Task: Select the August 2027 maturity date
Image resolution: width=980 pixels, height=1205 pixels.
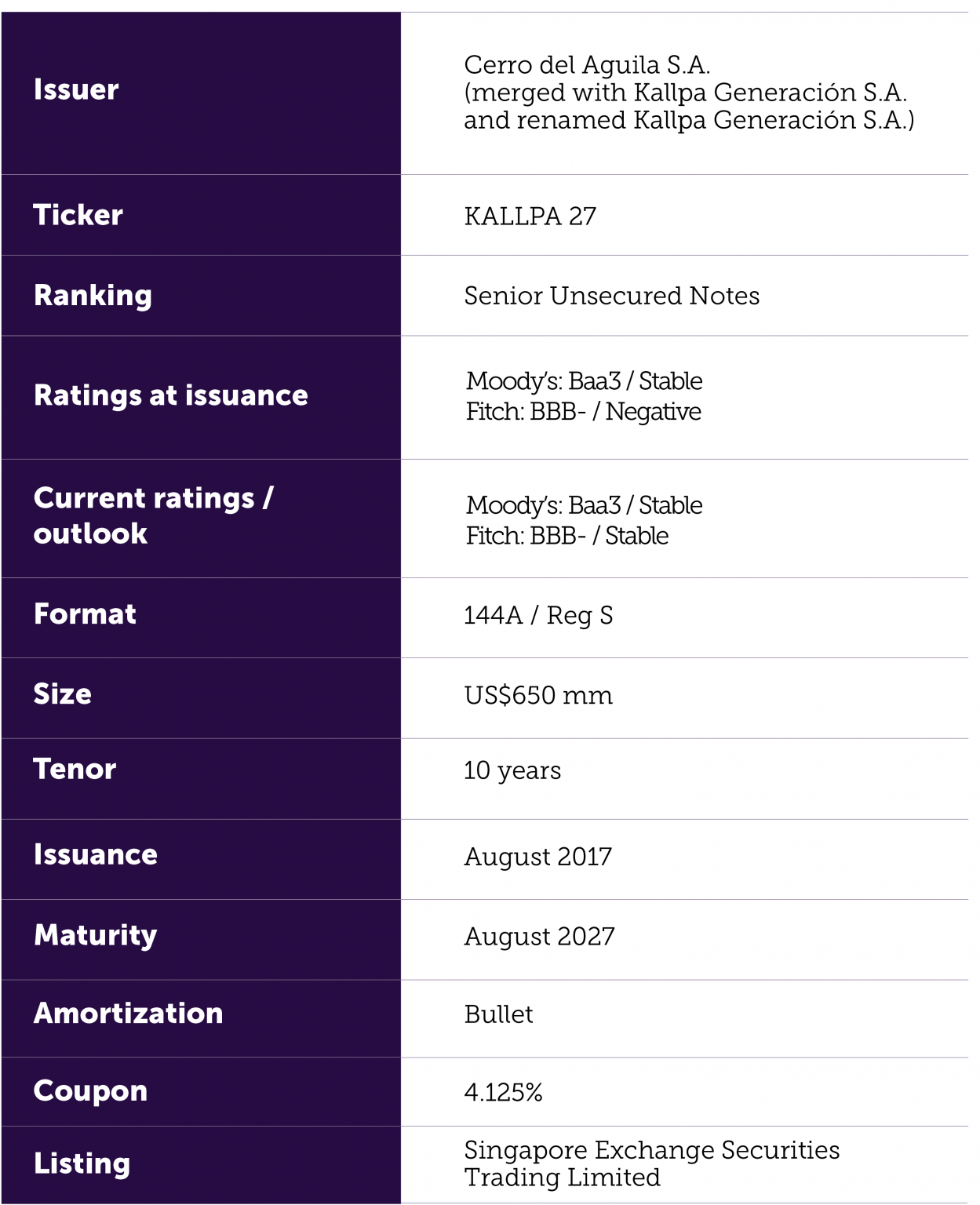Action: tap(539, 937)
